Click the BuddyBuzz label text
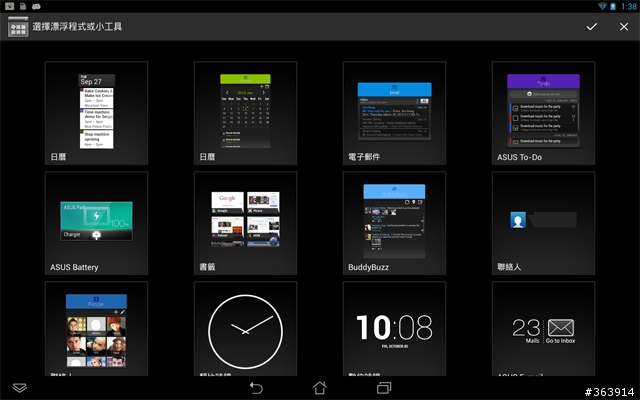Screen dimensions: 640x400 [x=369, y=267]
